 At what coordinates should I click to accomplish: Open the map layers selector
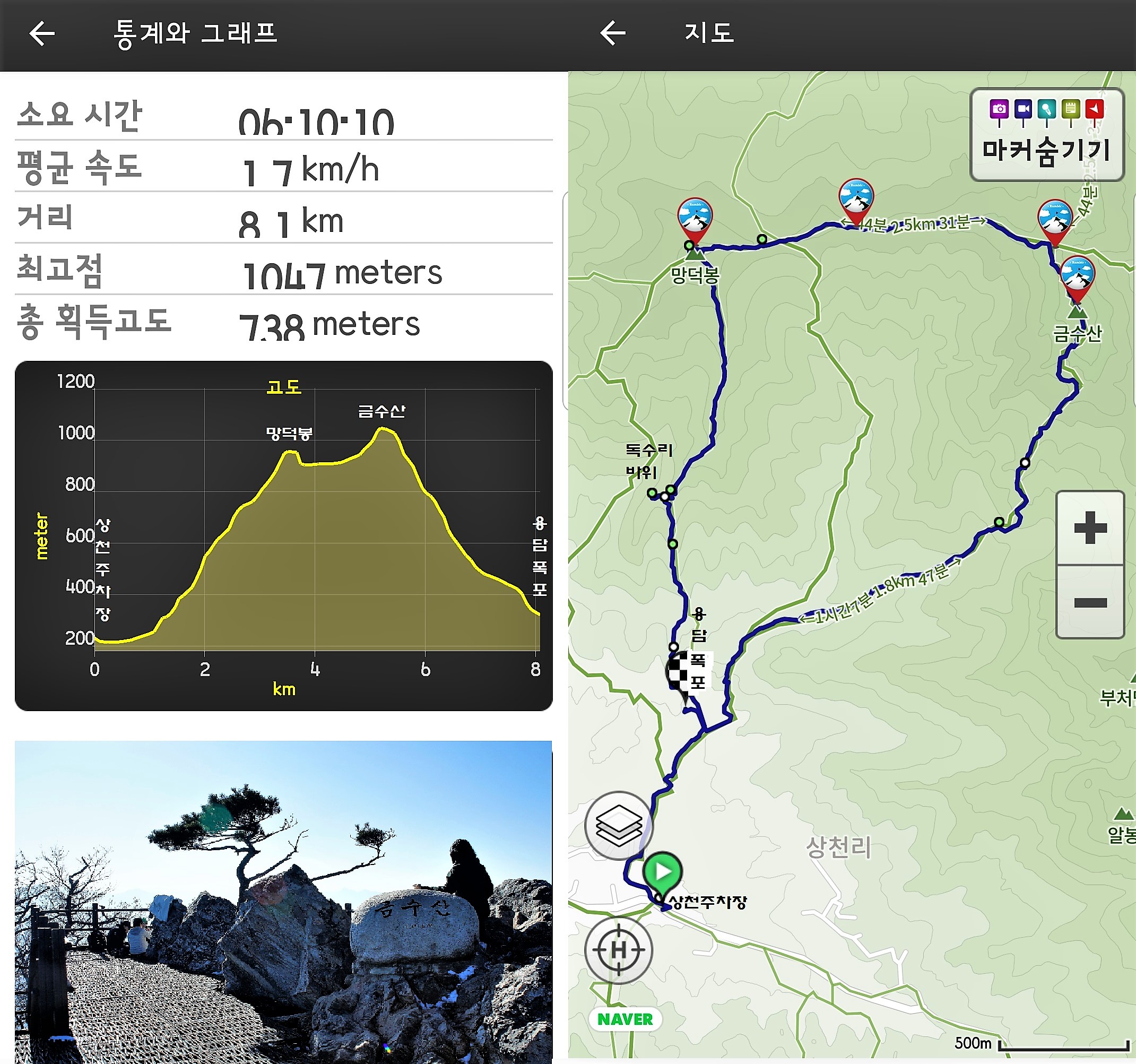618,825
